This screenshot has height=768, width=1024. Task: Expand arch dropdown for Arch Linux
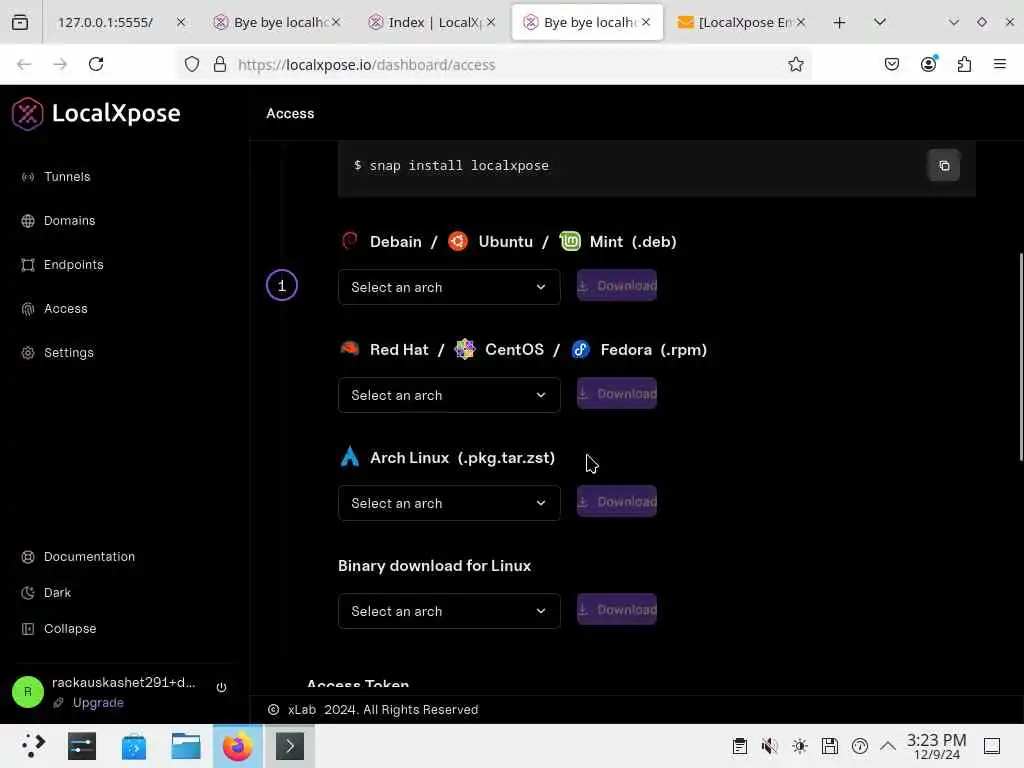coord(449,504)
